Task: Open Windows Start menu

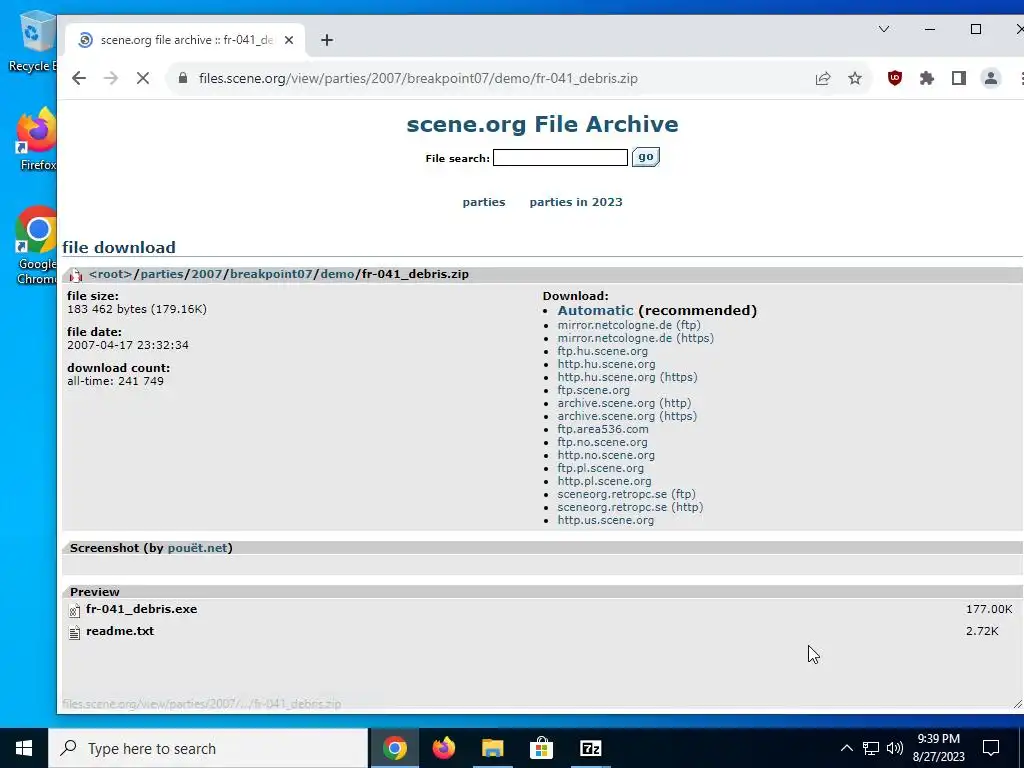Action: click(24, 748)
